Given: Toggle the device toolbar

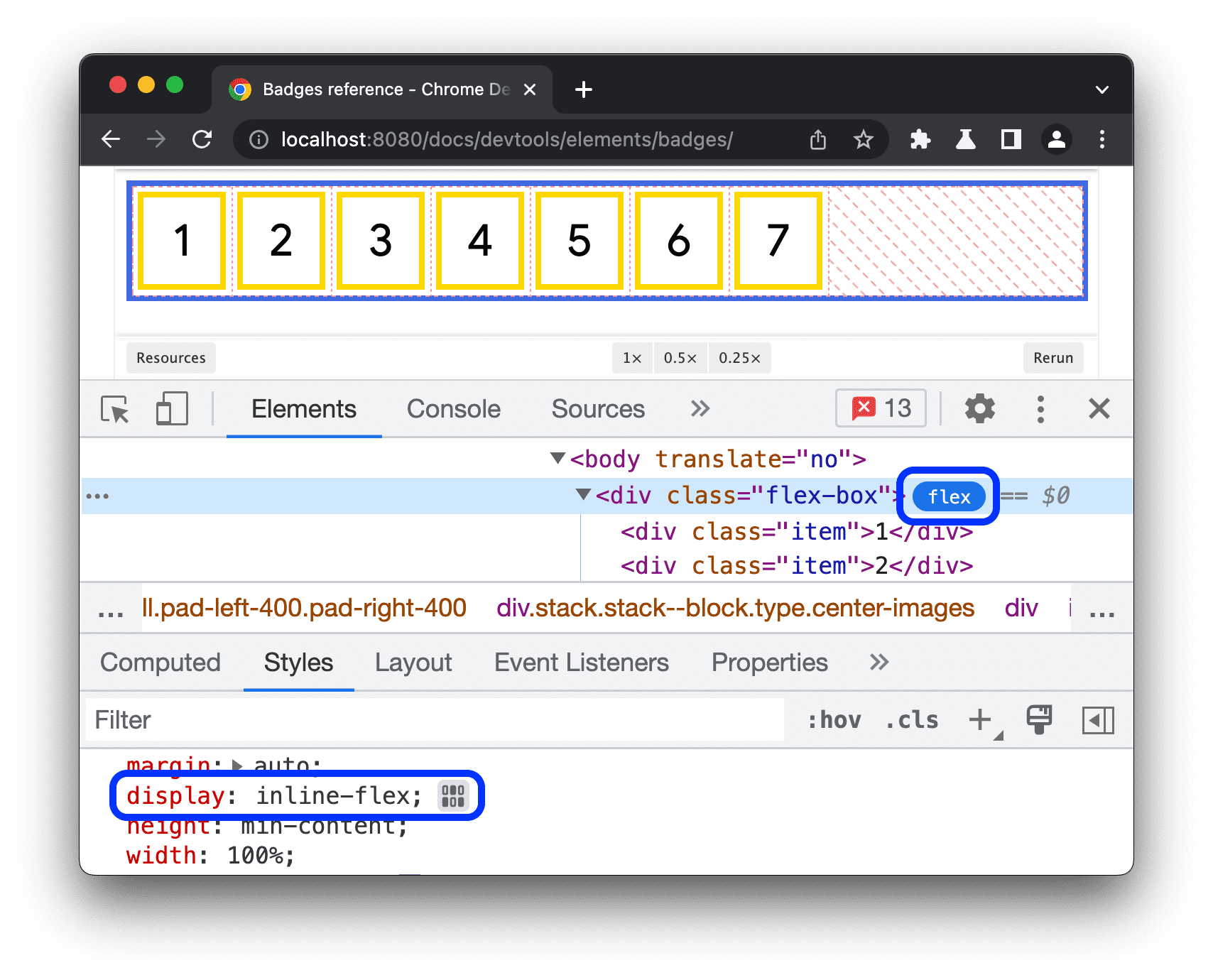Looking at the screenshot, I should coord(171,408).
